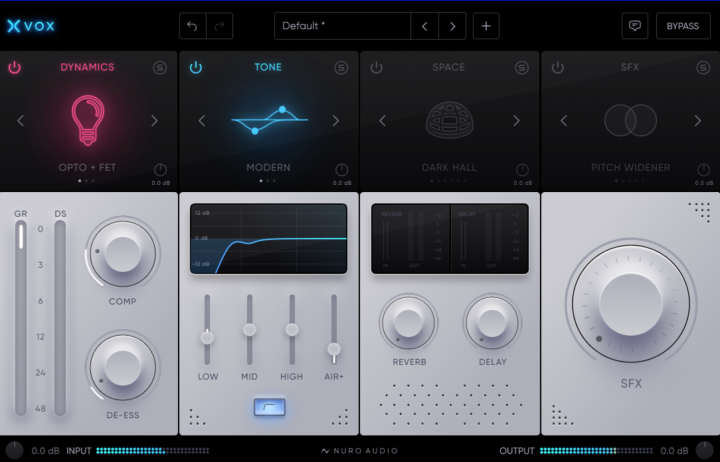Toggle the high-pass filter button
This screenshot has height=462, width=720.
tap(270, 407)
